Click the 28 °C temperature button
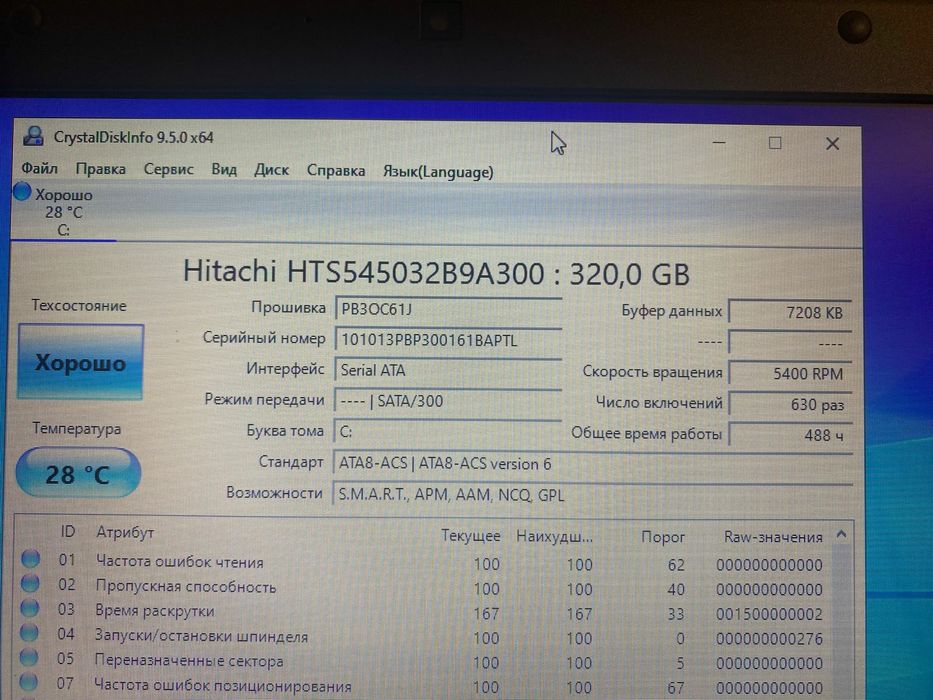 tap(78, 473)
